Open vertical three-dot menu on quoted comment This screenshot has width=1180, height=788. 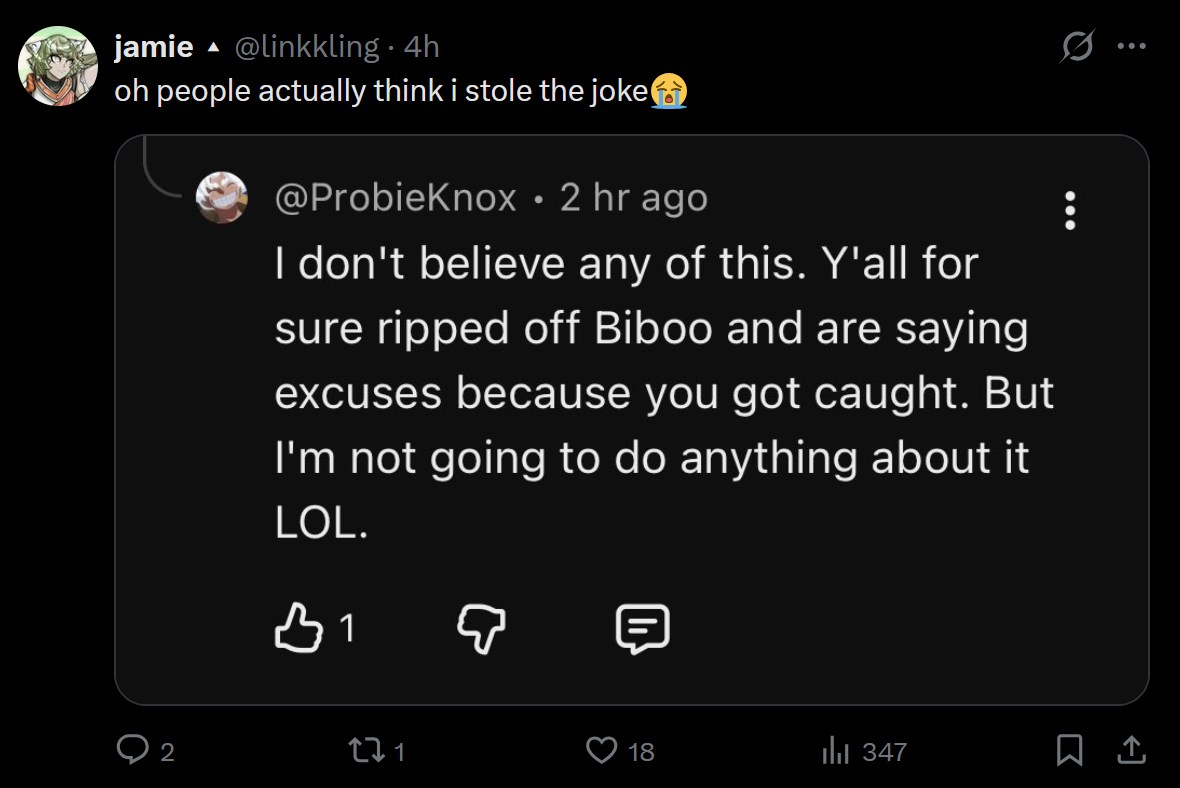1070,211
